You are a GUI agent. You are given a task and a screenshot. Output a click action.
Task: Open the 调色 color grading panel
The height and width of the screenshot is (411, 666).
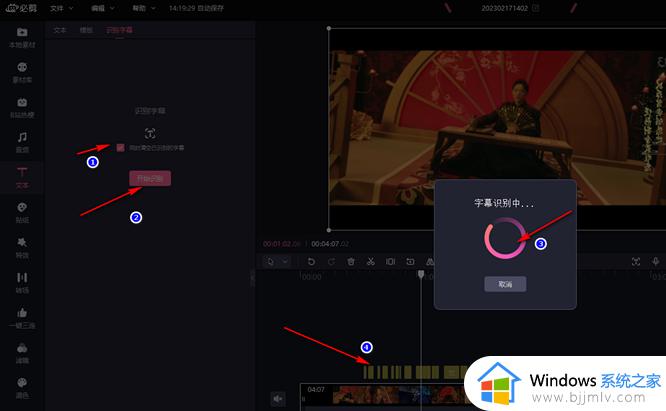(22, 388)
